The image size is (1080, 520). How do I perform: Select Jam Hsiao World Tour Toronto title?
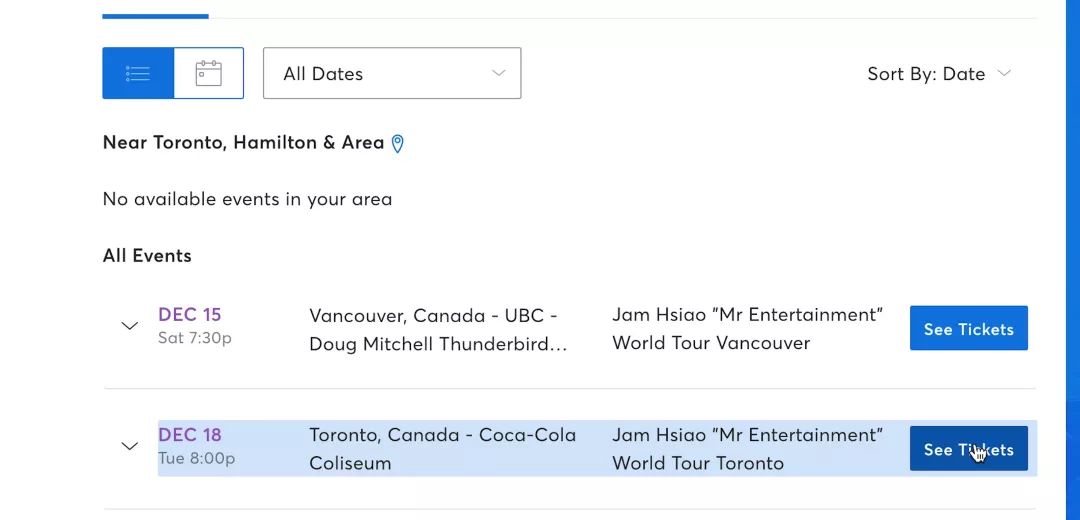[x=747, y=449]
